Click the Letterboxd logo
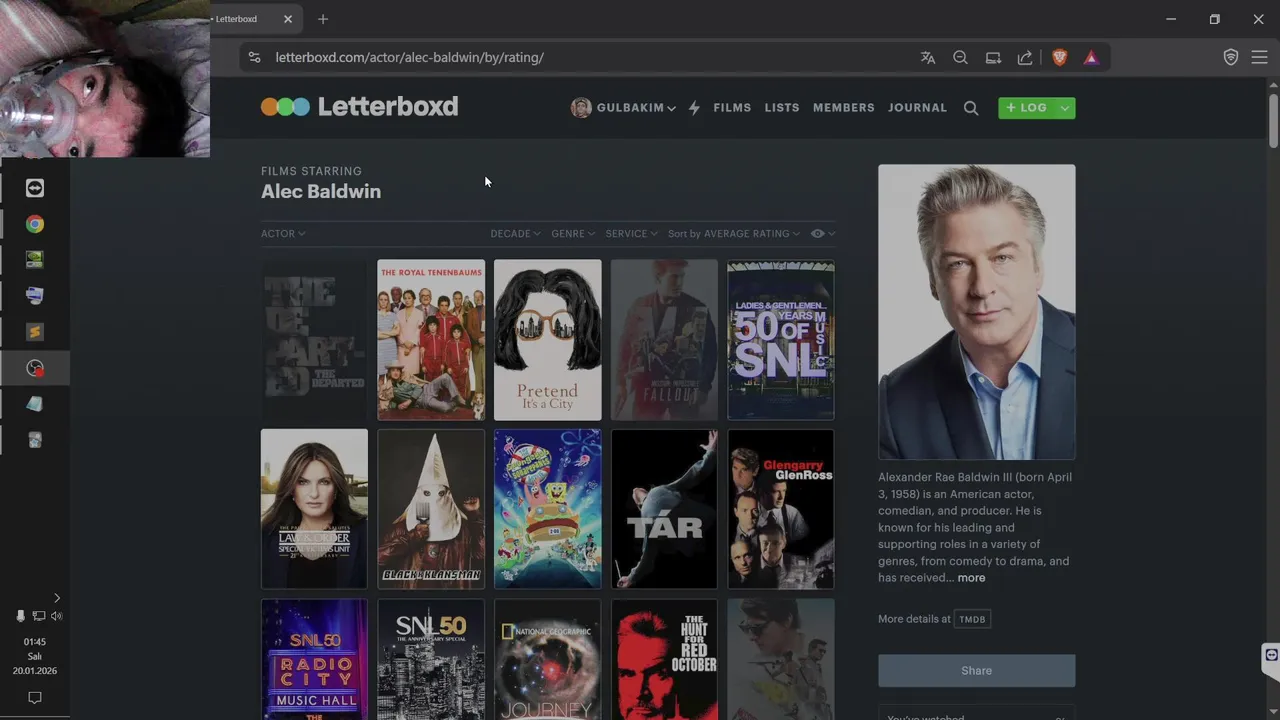This screenshot has width=1280, height=720. [x=359, y=107]
